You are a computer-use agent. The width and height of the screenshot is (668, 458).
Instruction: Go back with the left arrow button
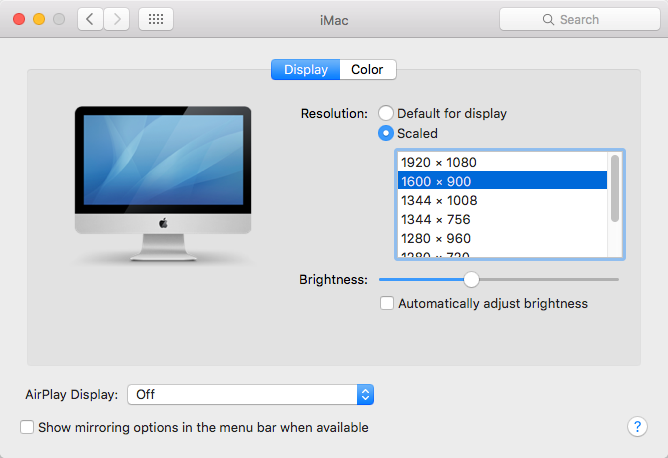click(90, 19)
